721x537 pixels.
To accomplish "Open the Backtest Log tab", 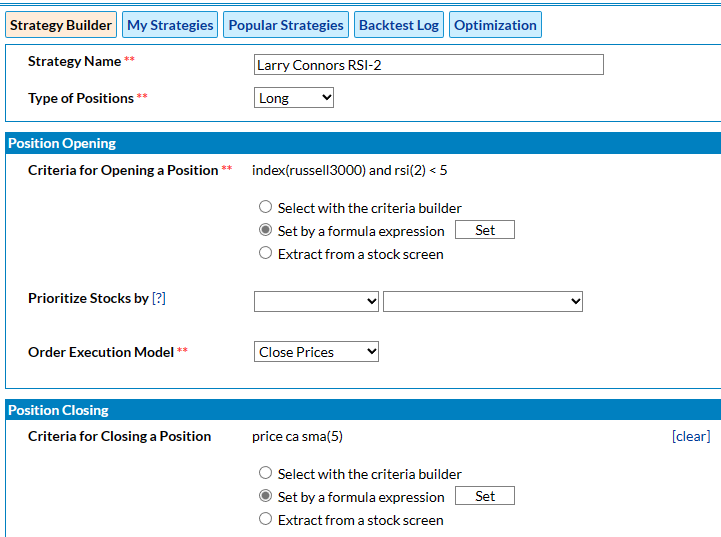I will (398, 25).
